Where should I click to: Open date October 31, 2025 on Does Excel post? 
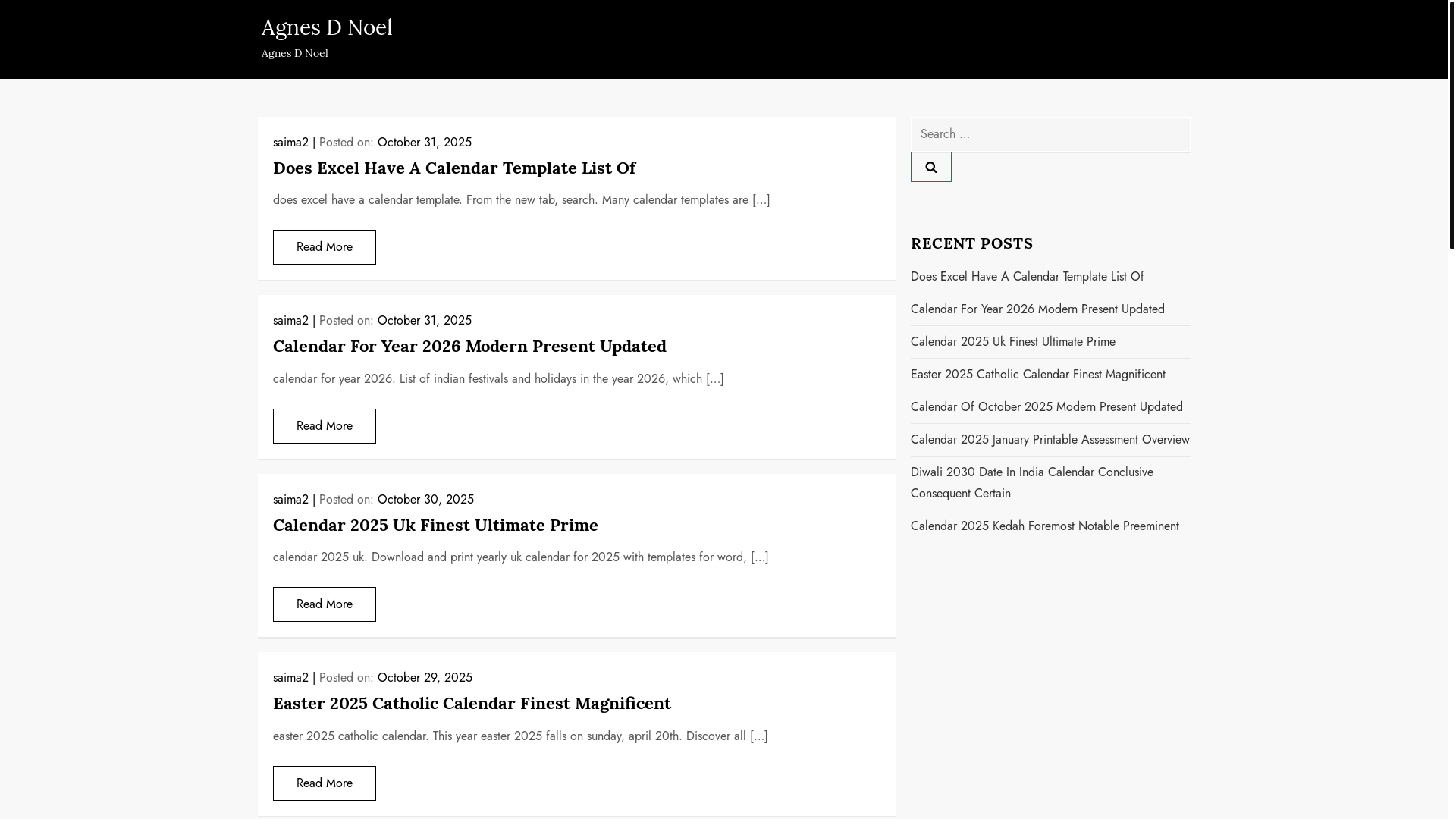click(x=425, y=143)
